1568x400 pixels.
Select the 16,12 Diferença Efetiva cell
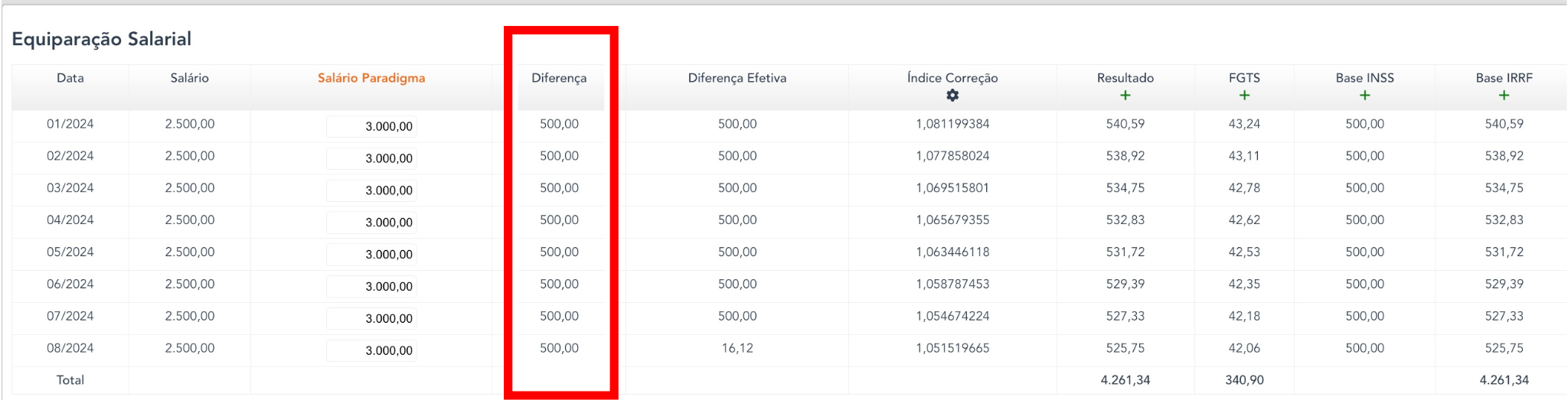(x=737, y=348)
